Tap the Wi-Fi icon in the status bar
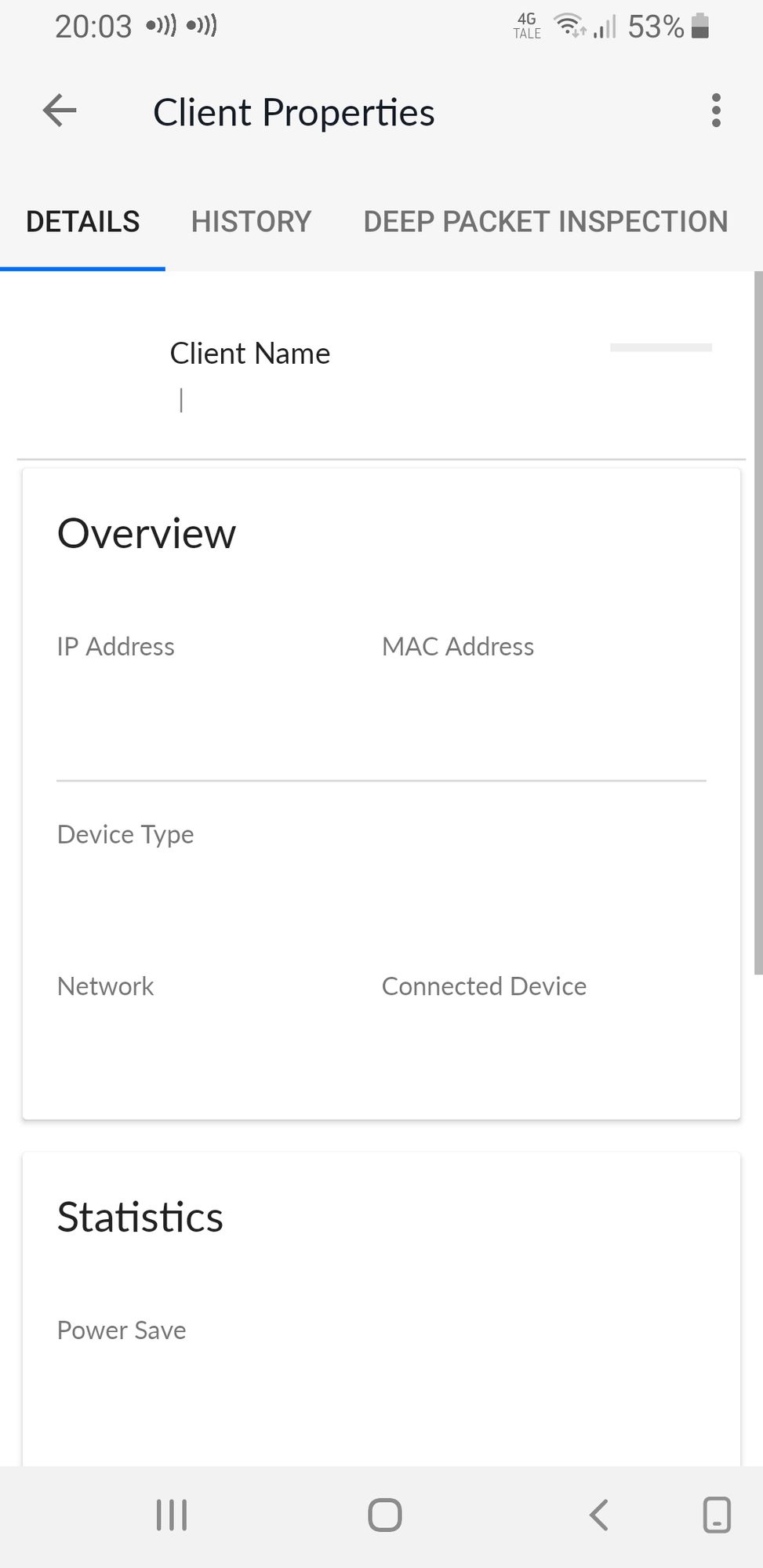 point(569,26)
